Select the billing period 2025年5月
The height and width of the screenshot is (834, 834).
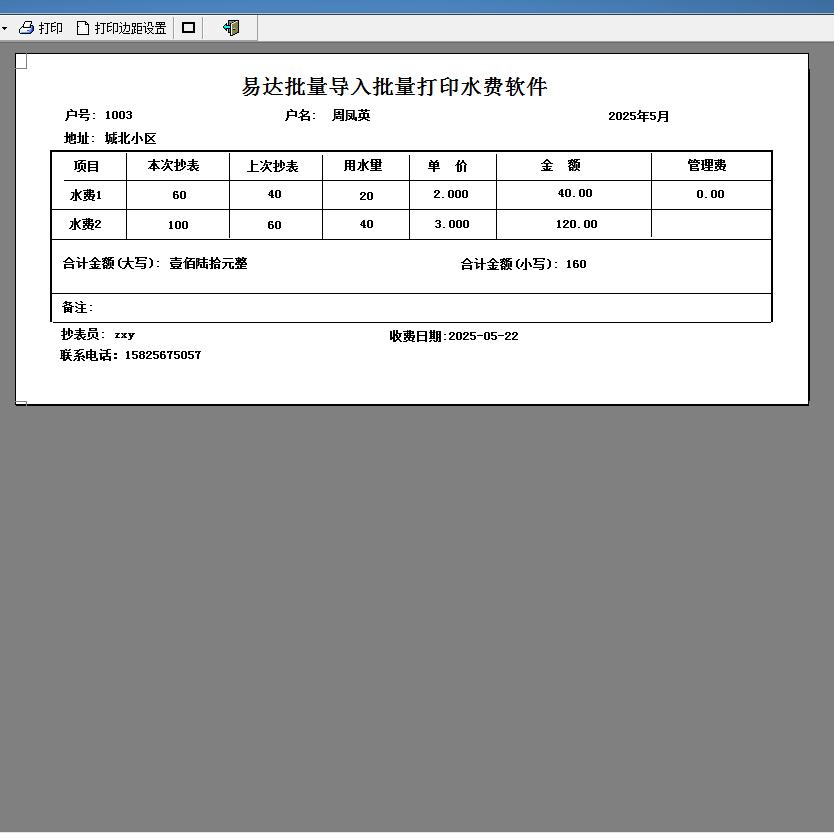click(x=638, y=116)
